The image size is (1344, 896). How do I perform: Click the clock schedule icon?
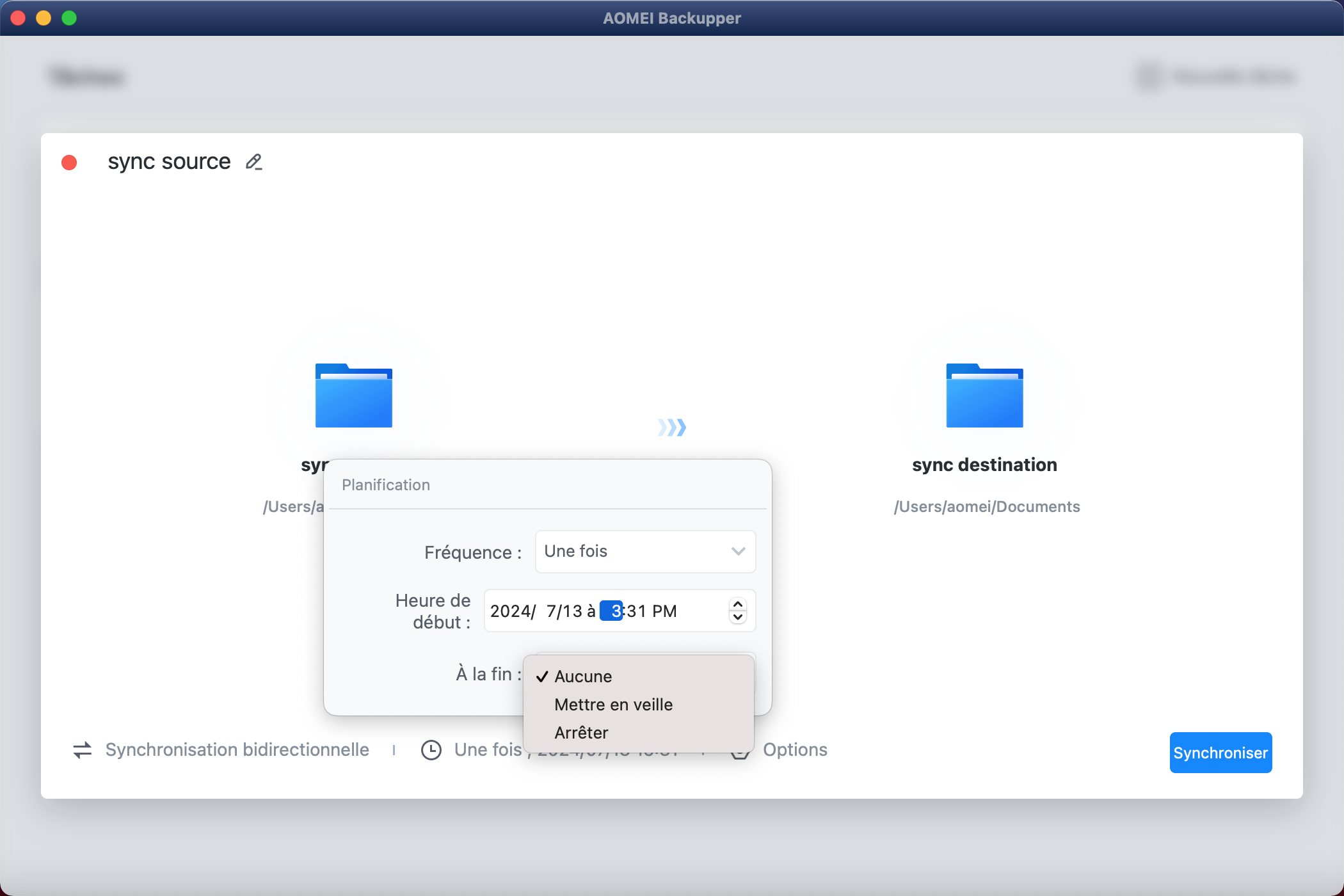[431, 750]
